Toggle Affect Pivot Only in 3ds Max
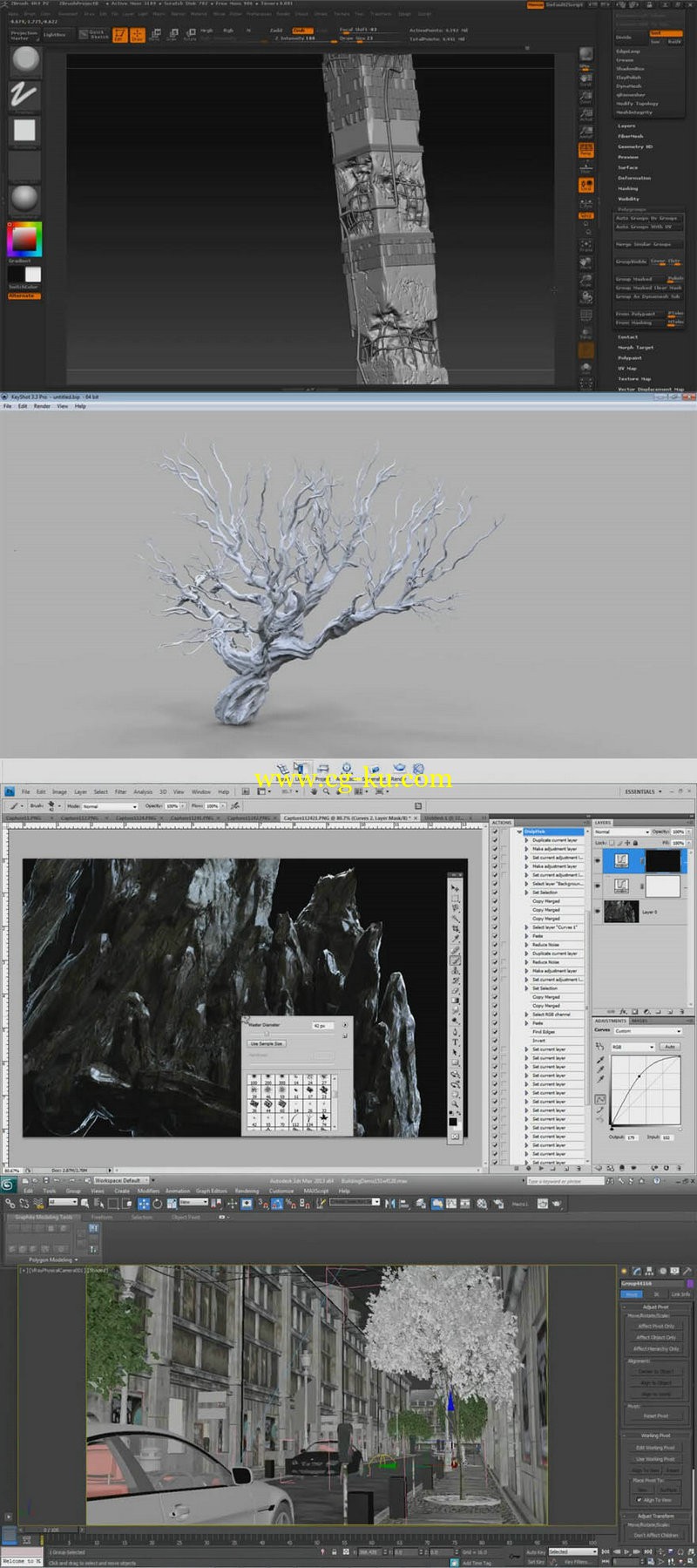 656,1326
